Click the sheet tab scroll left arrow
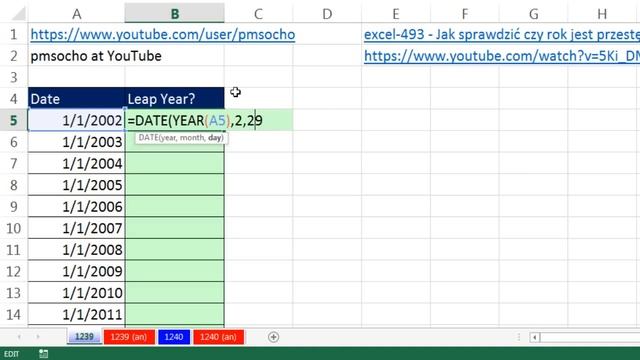640x360 pixels. [x=19, y=337]
